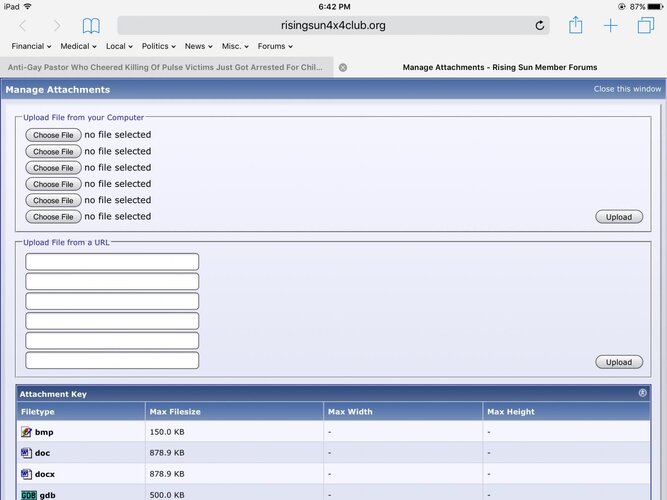Click the docx filetype icon
The image size is (667, 500).
pos(26,474)
